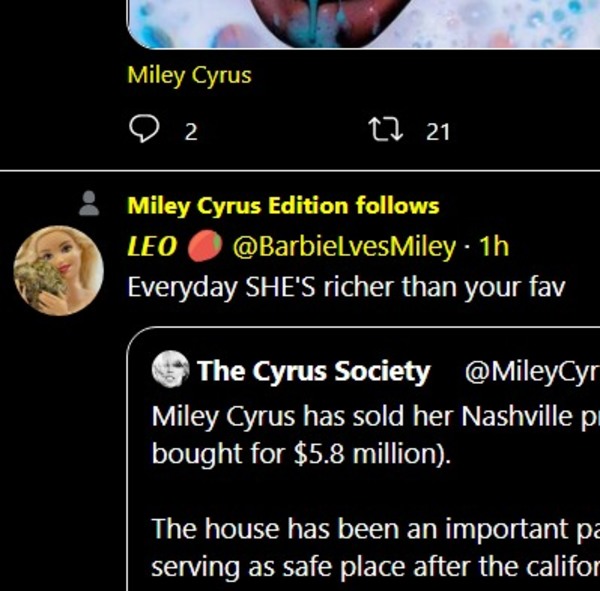This screenshot has width=600, height=591.
Task: Click the gray person follows icon
Action: pyautogui.click(x=89, y=204)
